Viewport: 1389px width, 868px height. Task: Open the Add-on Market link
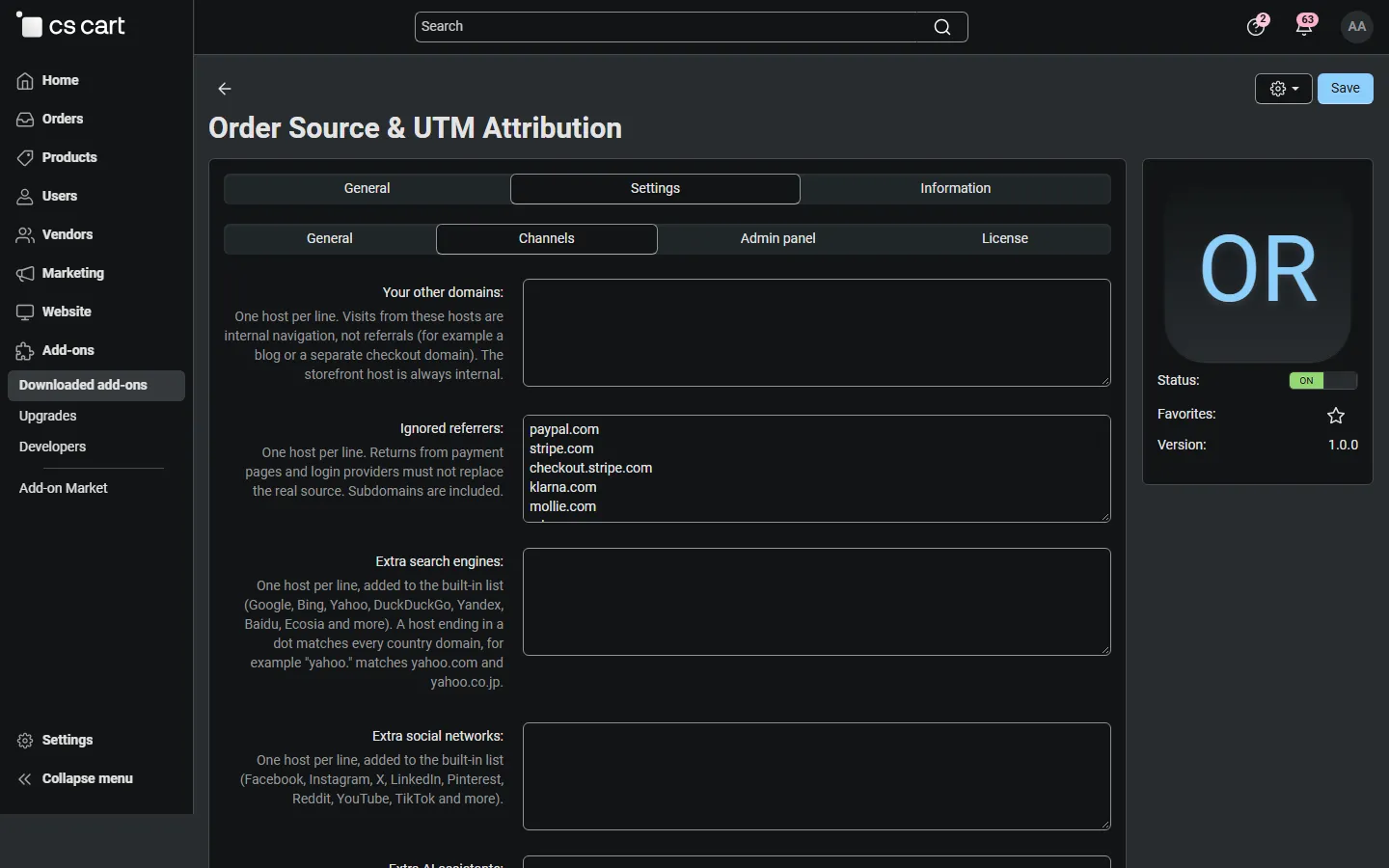(64, 489)
